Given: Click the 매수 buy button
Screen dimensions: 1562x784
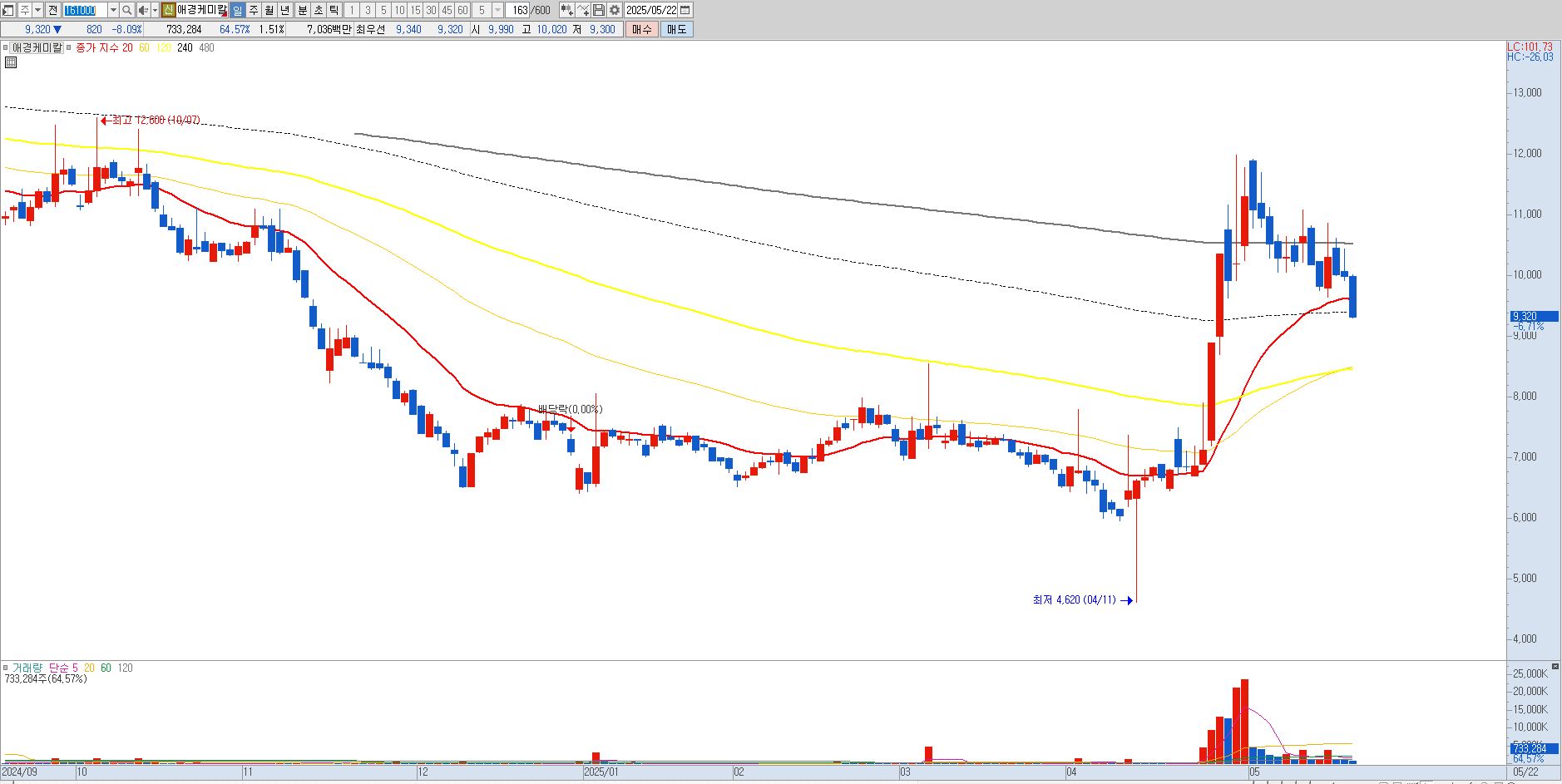Looking at the screenshot, I should pos(641,29).
